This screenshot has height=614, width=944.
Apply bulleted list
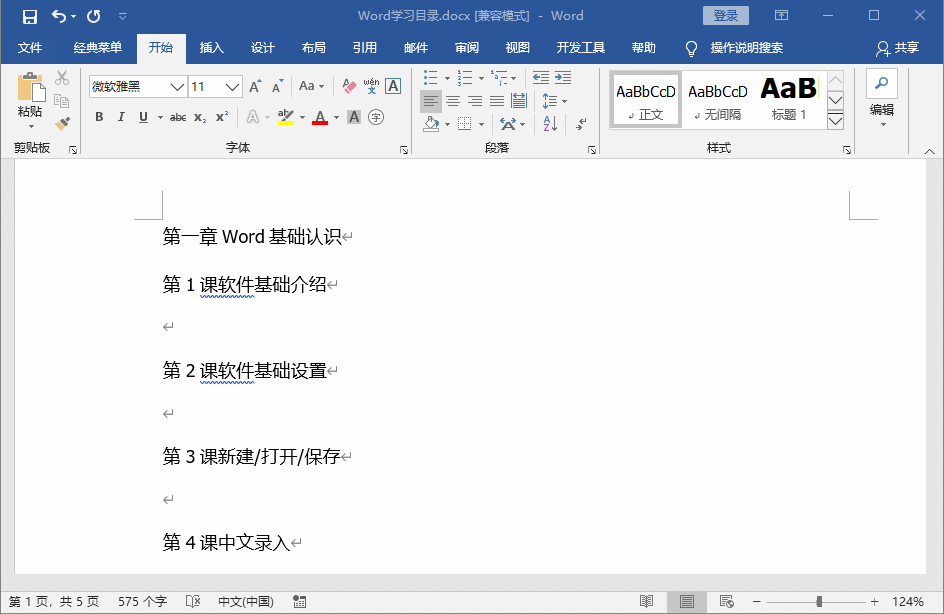[430, 78]
